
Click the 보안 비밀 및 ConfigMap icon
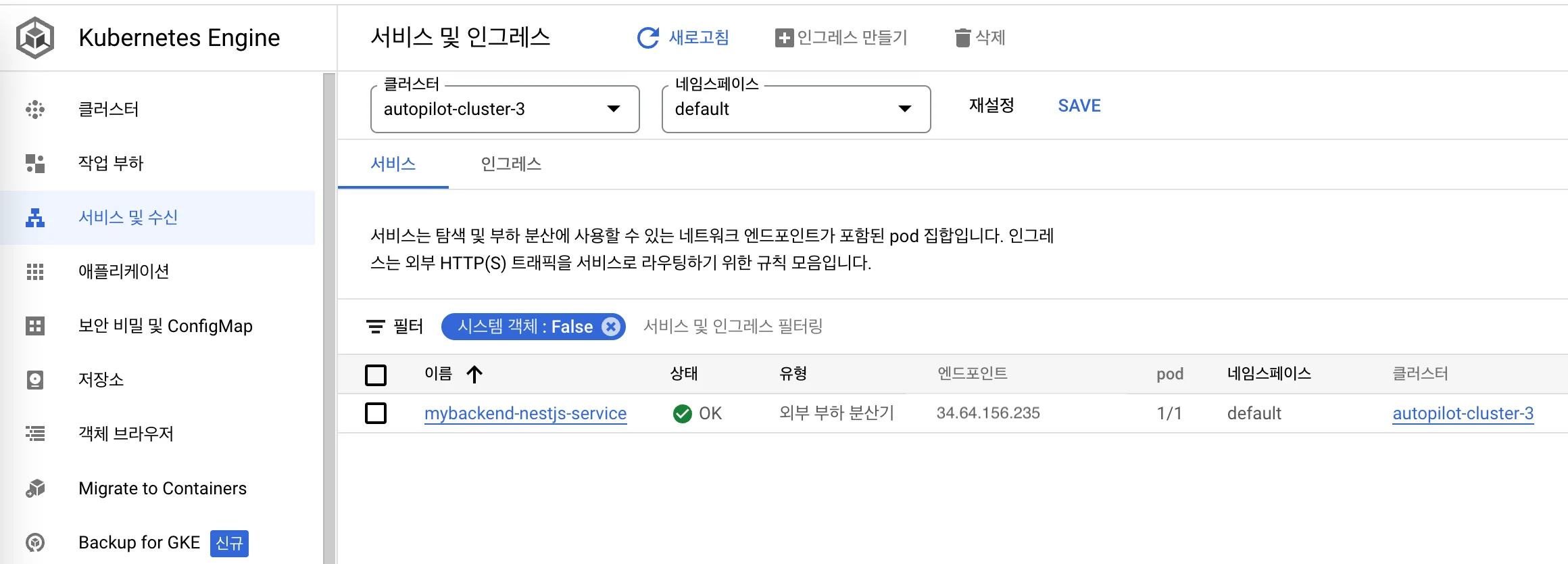(35, 326)
